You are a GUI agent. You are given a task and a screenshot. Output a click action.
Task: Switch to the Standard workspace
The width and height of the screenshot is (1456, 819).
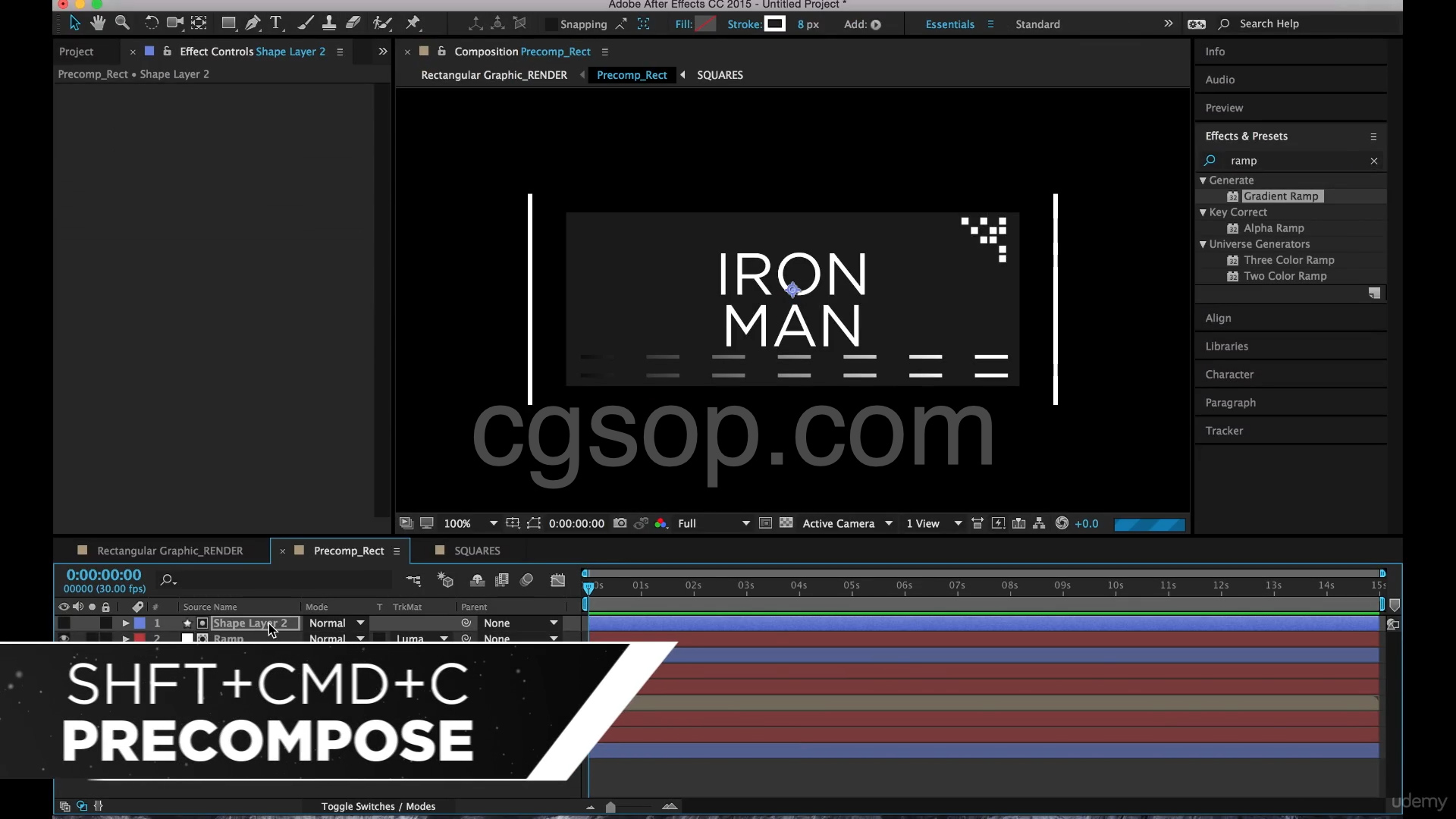(x=1037, y=24)
